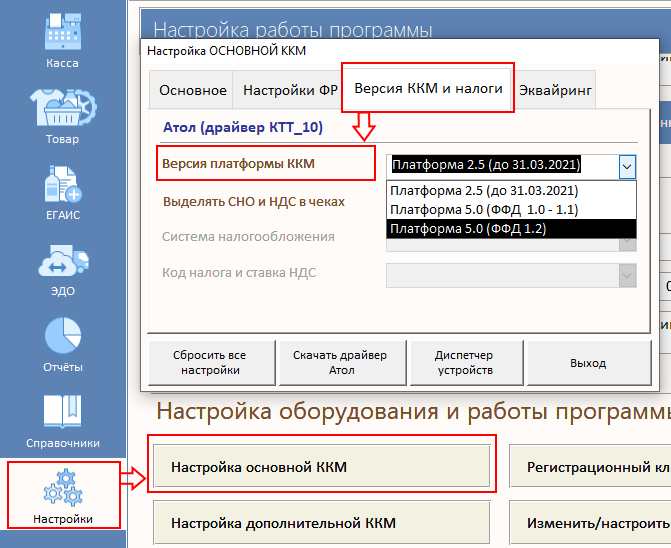This screenshot has width=671, height=548.
Task: Switch to the Эквайринг tab
Action: 554,90
